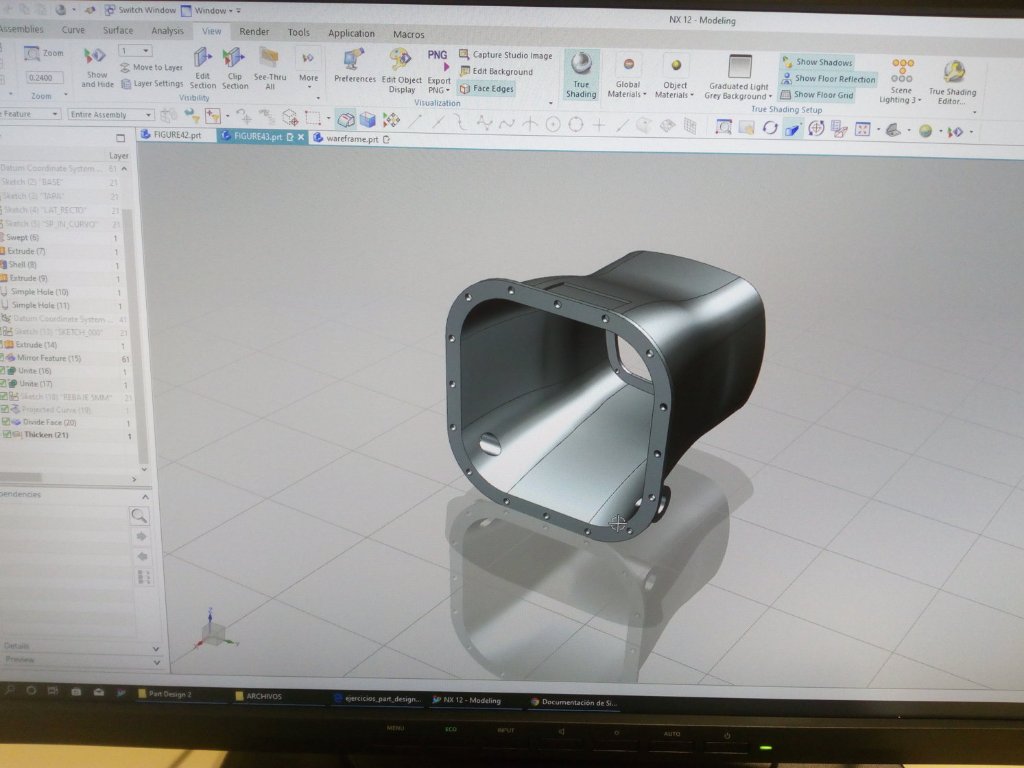Activate the Clip Section tool

[234, 68]
